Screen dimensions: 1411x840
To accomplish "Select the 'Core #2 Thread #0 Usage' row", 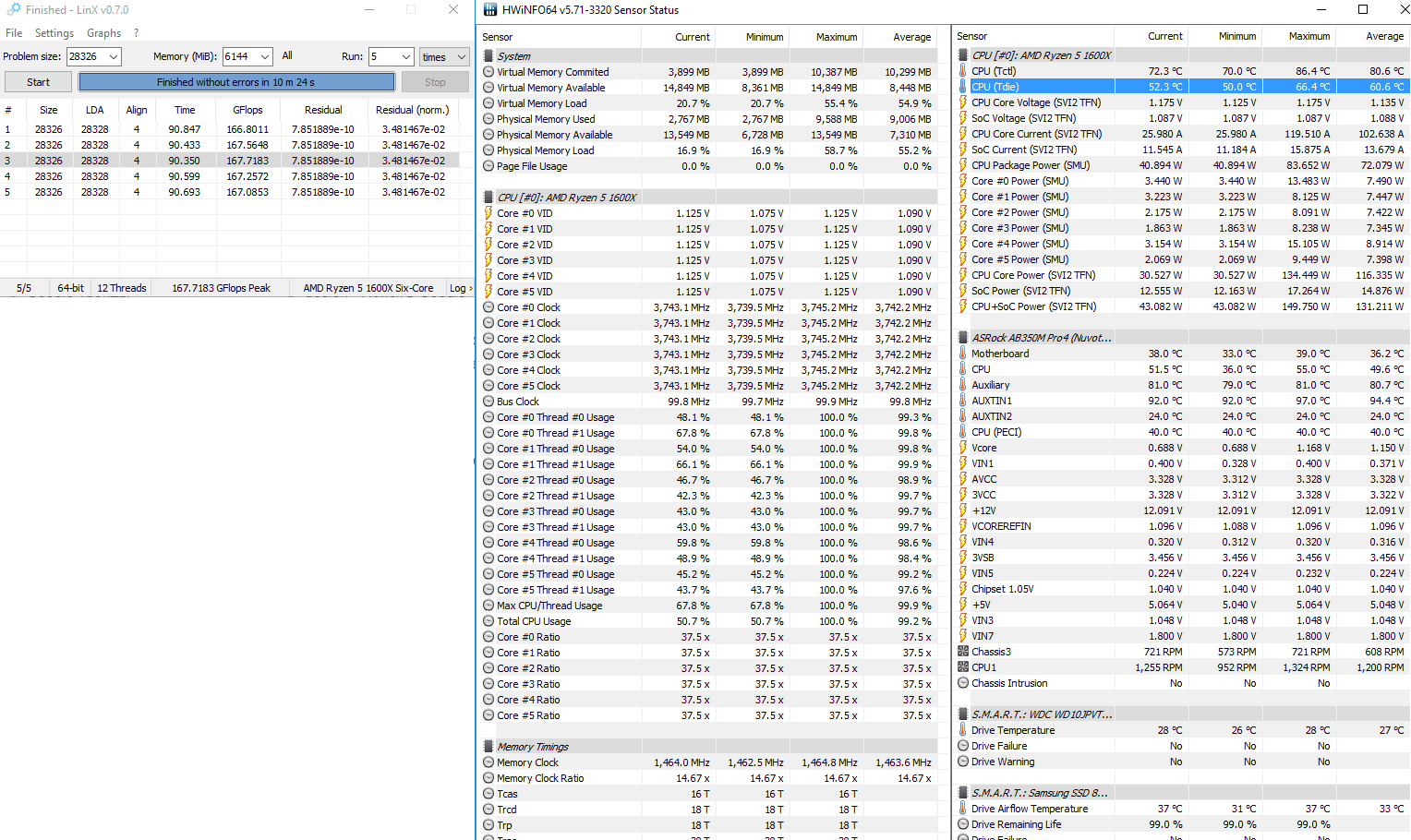I will 709,480.
